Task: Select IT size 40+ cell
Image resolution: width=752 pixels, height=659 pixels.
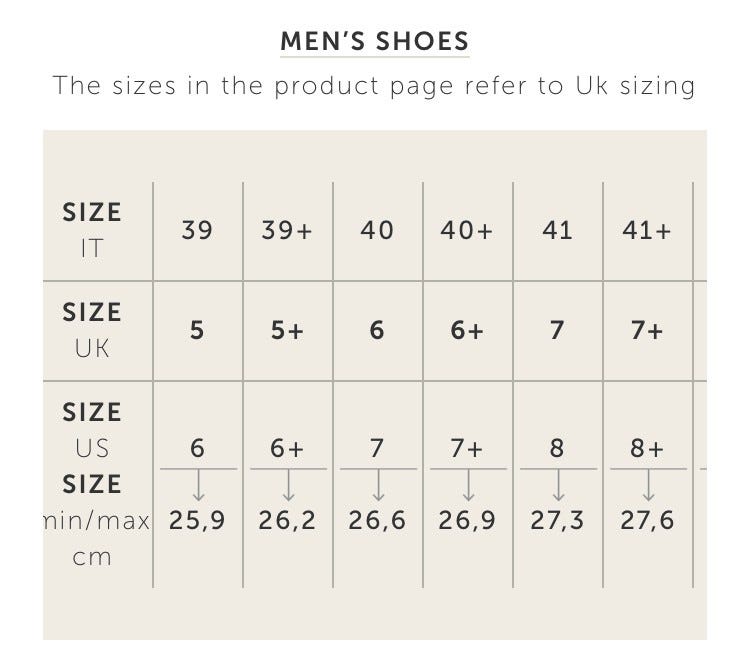Action: pos(467,230)
